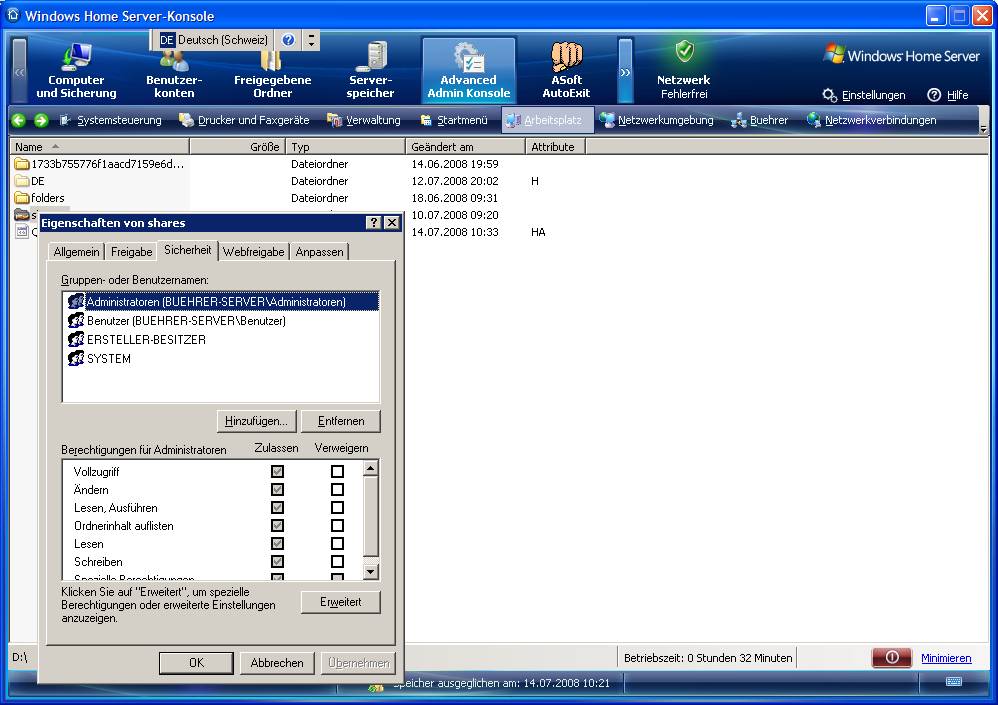998x705 pixels.
Task: Sort by Geändert am column header
Action: tap(465, 146)
